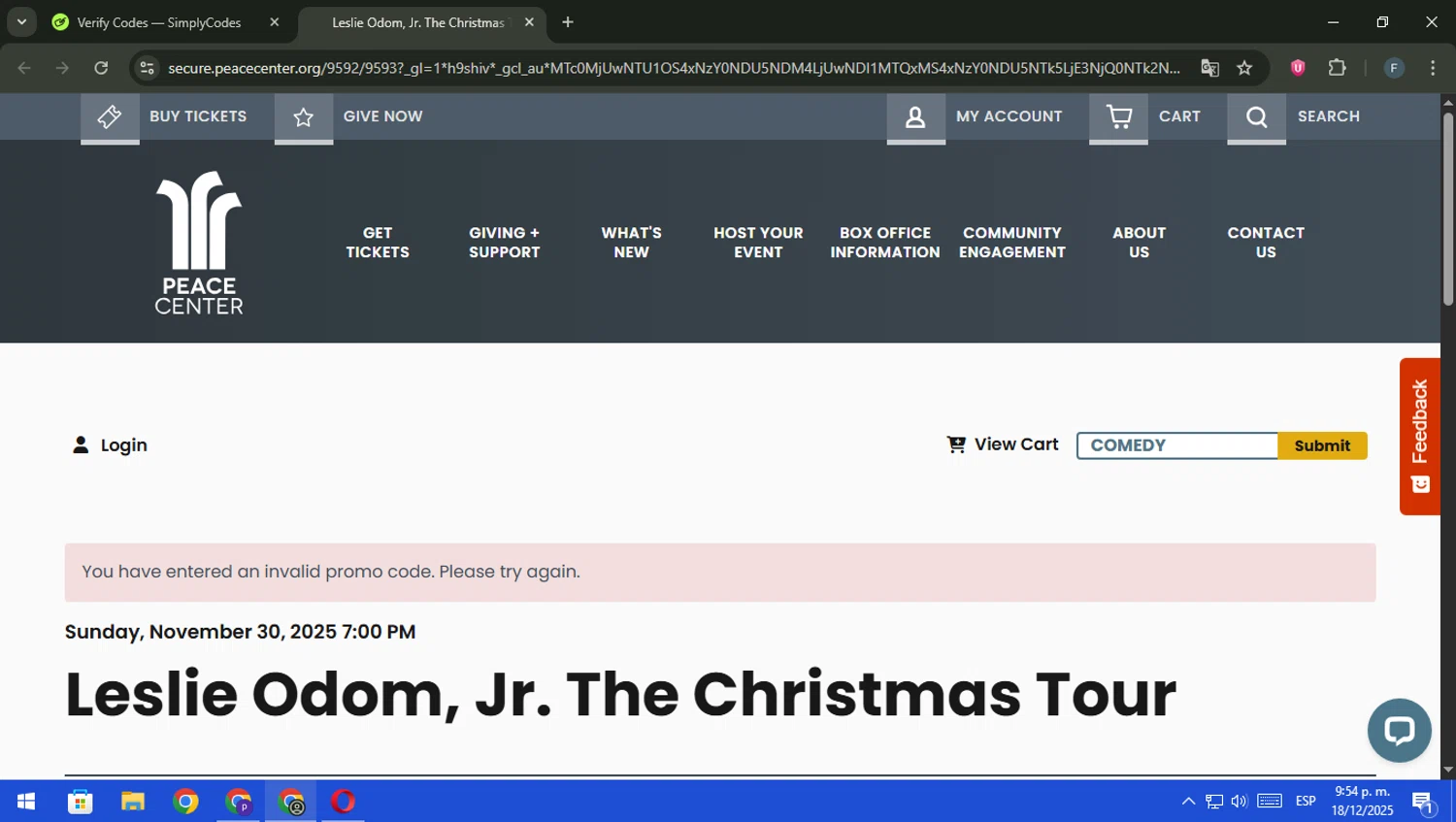Open a new browser tab
The image size is (1456, 822).
[568, 22]
